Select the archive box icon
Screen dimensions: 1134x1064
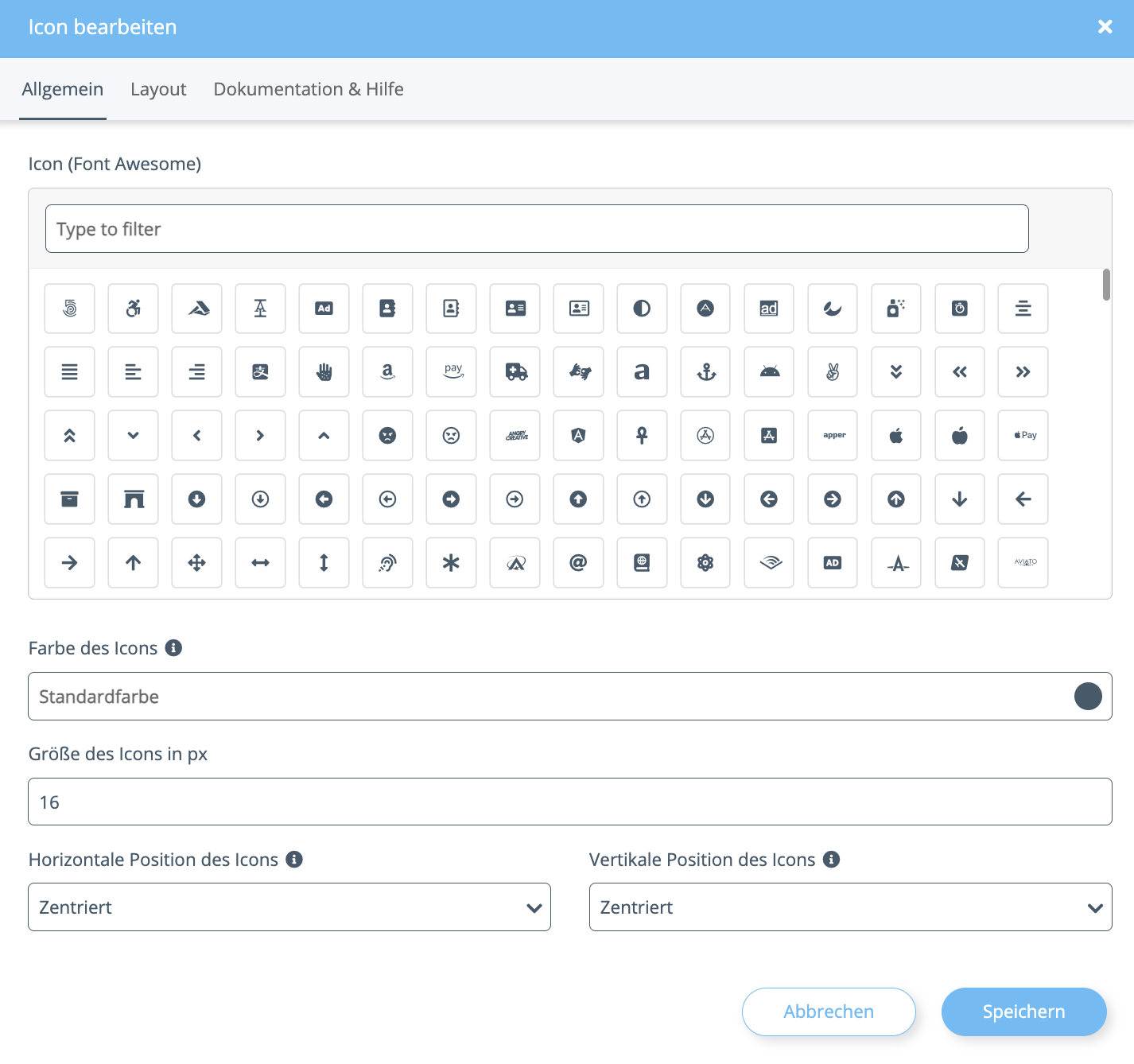[70, 499]
